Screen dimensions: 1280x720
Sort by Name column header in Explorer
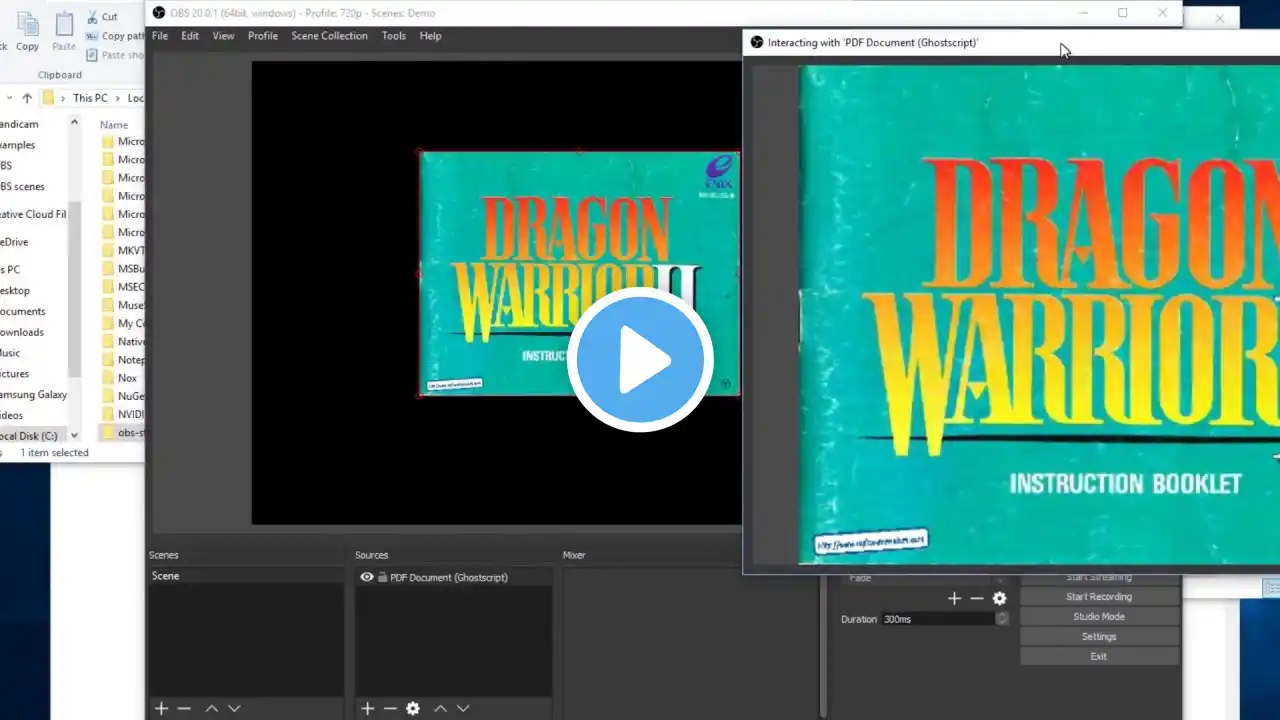[x=114, y=125]
